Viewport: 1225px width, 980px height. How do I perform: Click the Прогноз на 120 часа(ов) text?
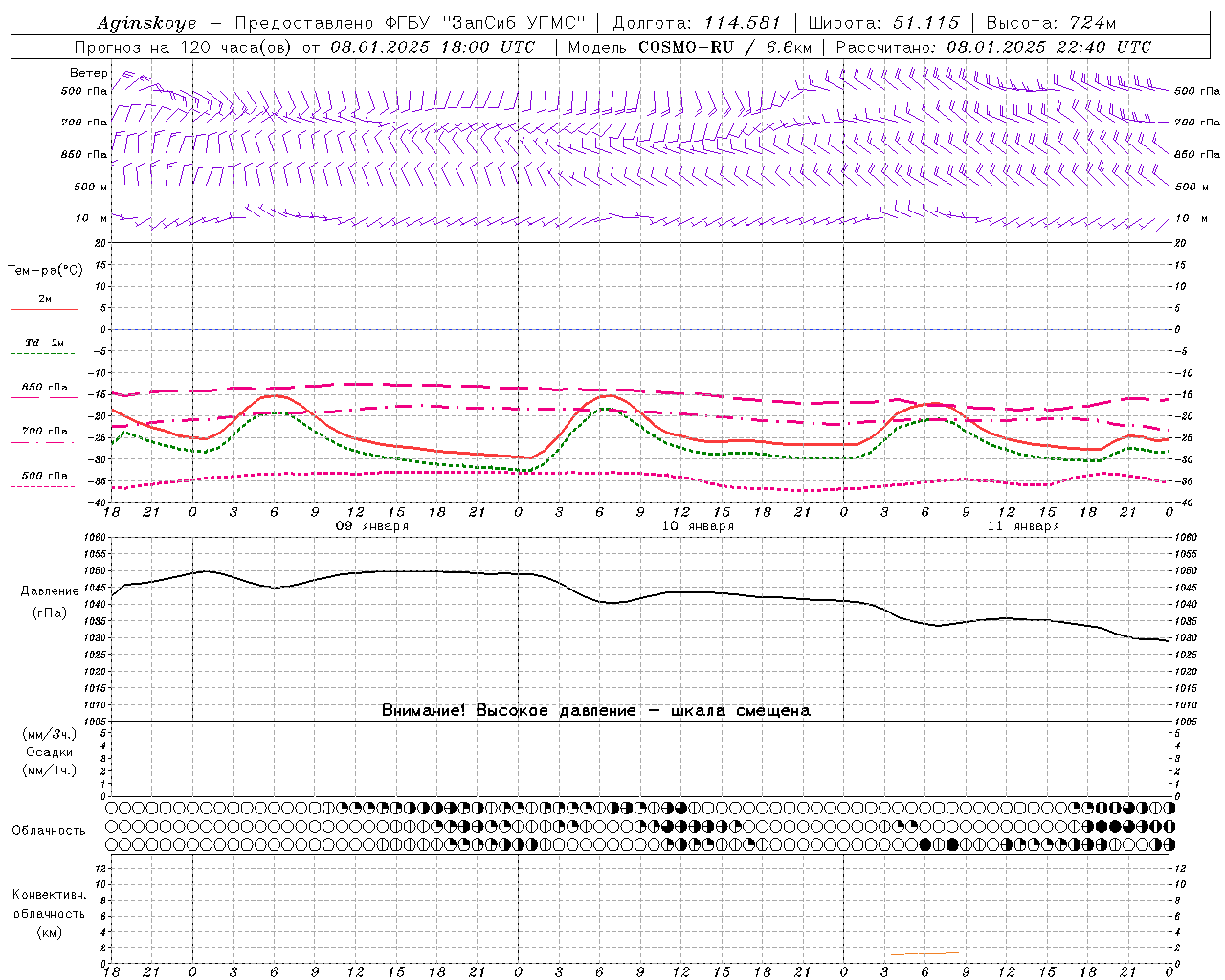click(184, 47)
